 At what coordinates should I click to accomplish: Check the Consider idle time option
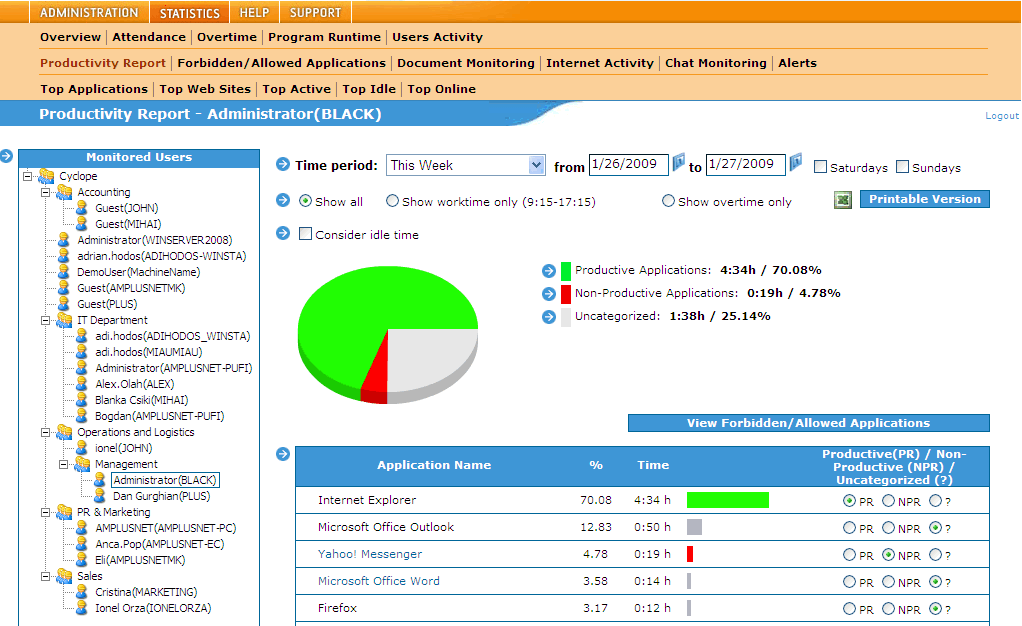(x=306, y=235)
